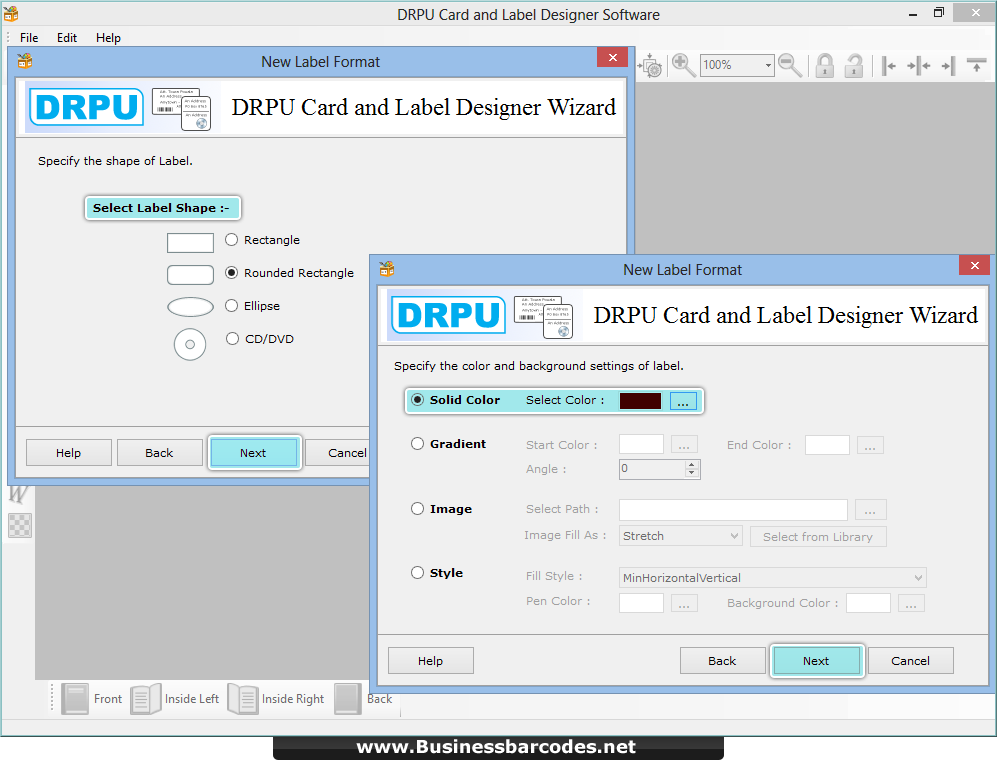
Task: Select the Style radio option
Action: point(417,573)
